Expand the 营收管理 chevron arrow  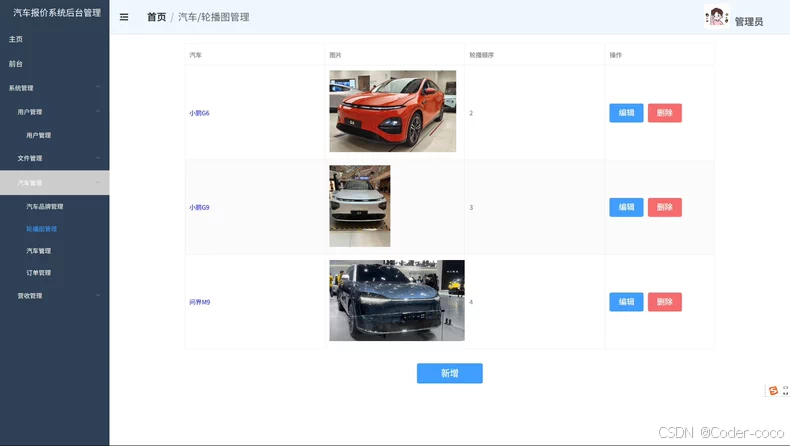coord(98,295)
